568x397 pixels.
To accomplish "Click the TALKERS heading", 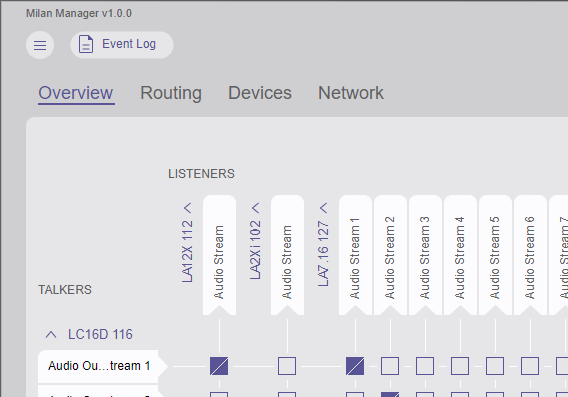I will tap(65, 290).
